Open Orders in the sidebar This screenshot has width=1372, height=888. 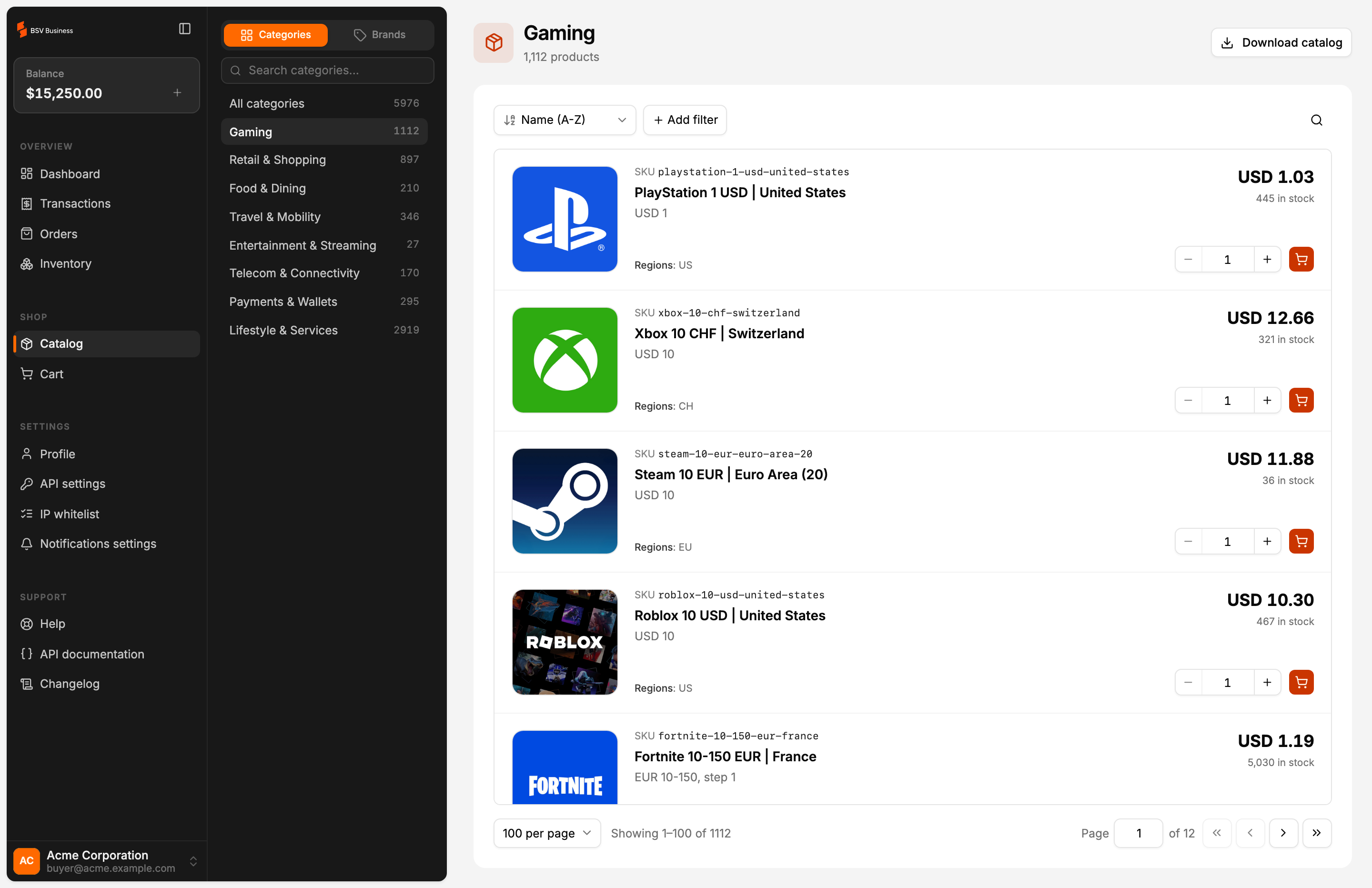click(106, 233)
